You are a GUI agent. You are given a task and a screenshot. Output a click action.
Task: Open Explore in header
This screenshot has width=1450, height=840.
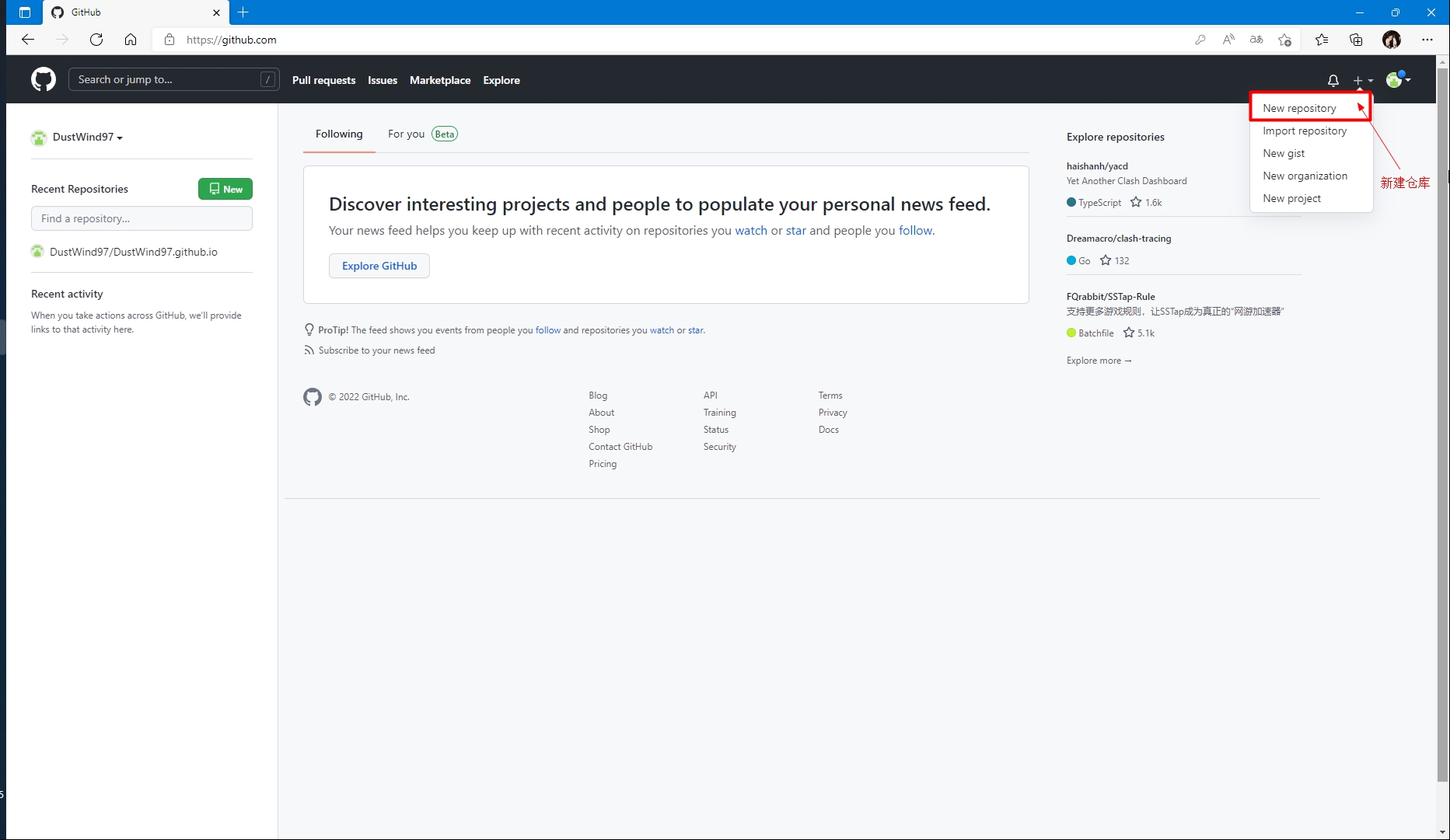pos(501,80)
